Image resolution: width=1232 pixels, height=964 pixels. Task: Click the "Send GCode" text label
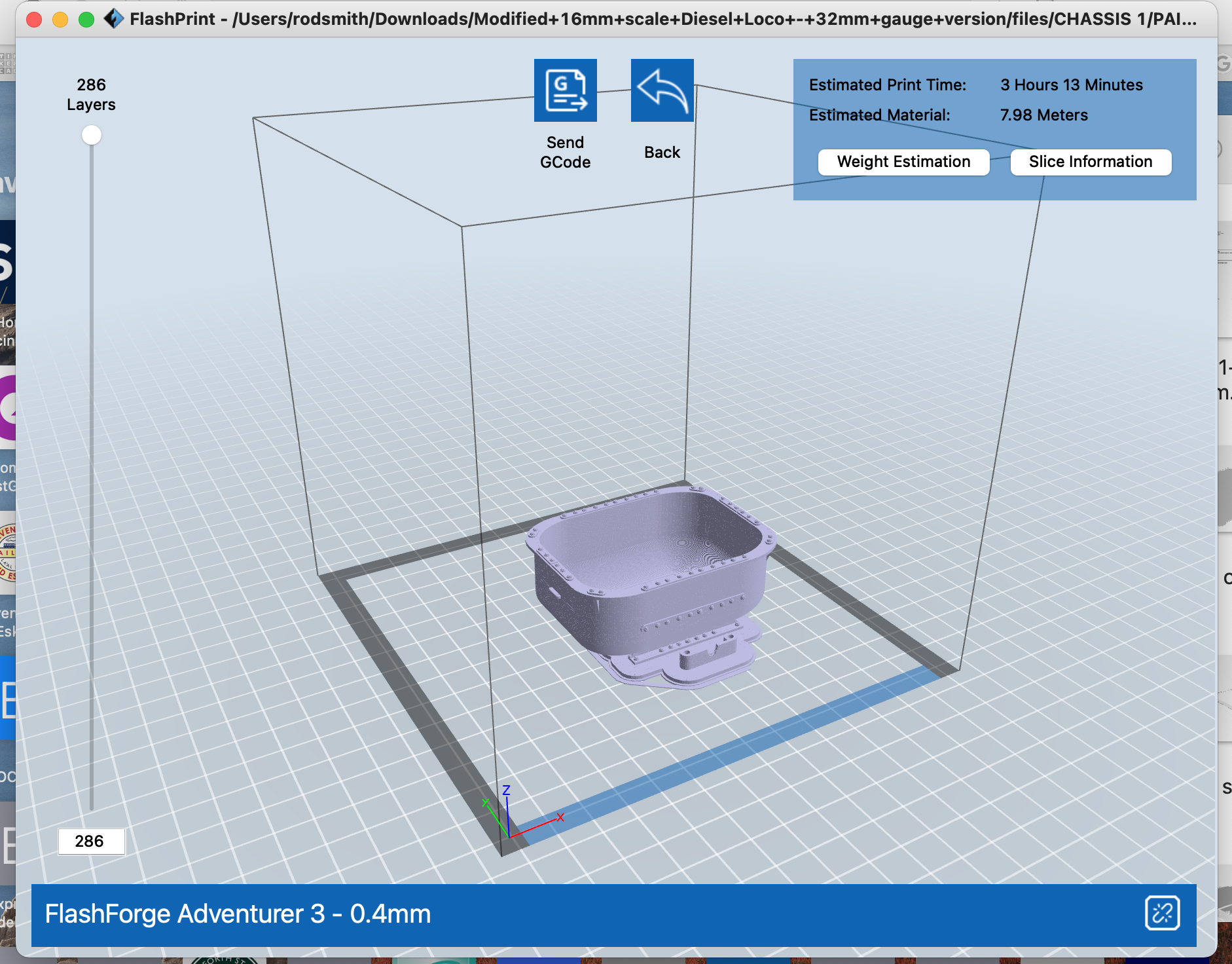point(565,152)
